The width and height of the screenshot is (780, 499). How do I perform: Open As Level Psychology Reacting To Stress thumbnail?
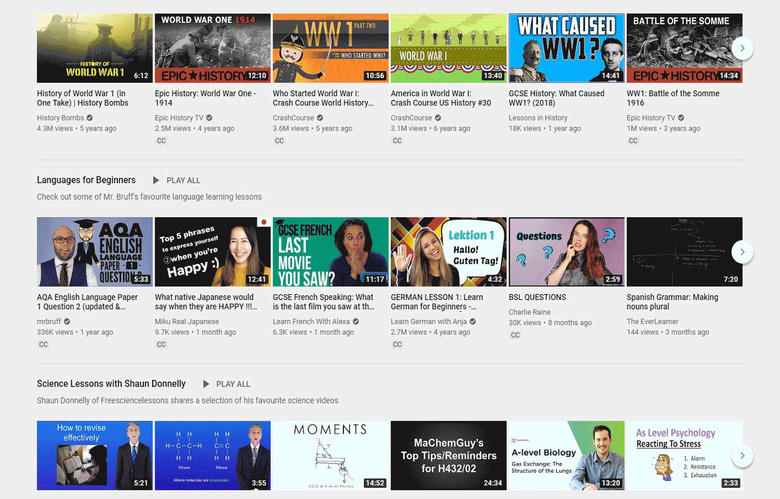[x=684, y=455]
